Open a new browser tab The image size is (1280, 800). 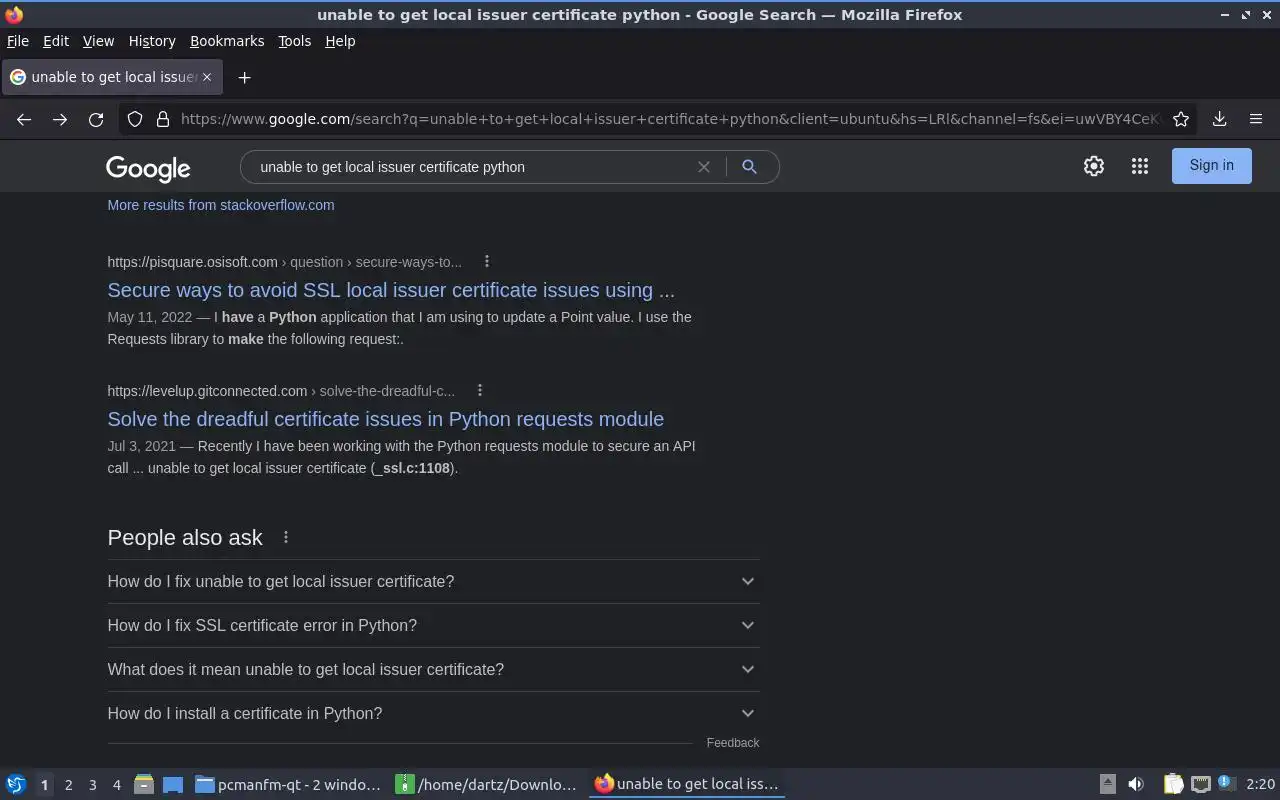[x=244, y=77]
